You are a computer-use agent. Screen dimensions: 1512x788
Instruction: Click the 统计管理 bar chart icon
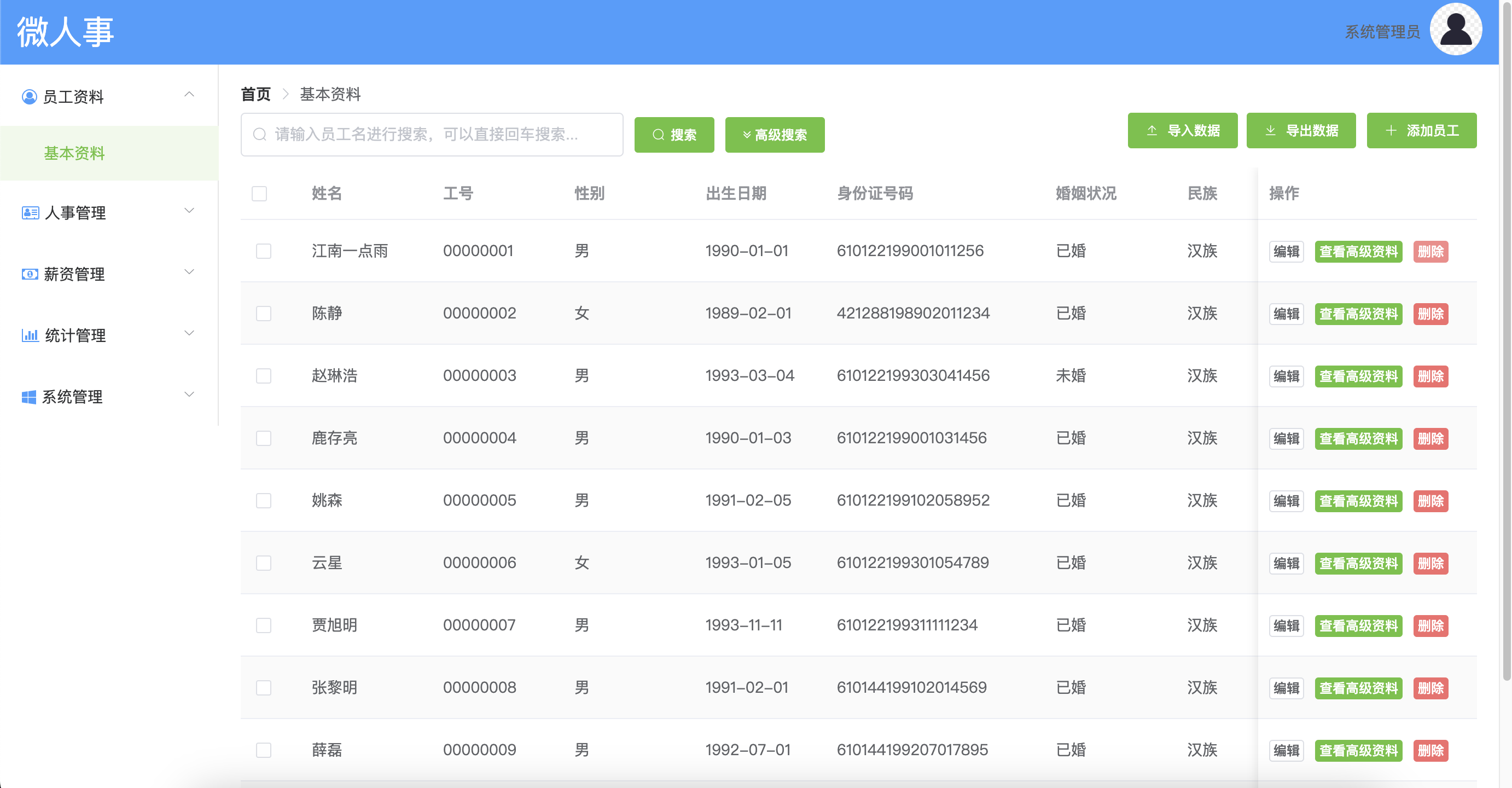coord(30,335)
